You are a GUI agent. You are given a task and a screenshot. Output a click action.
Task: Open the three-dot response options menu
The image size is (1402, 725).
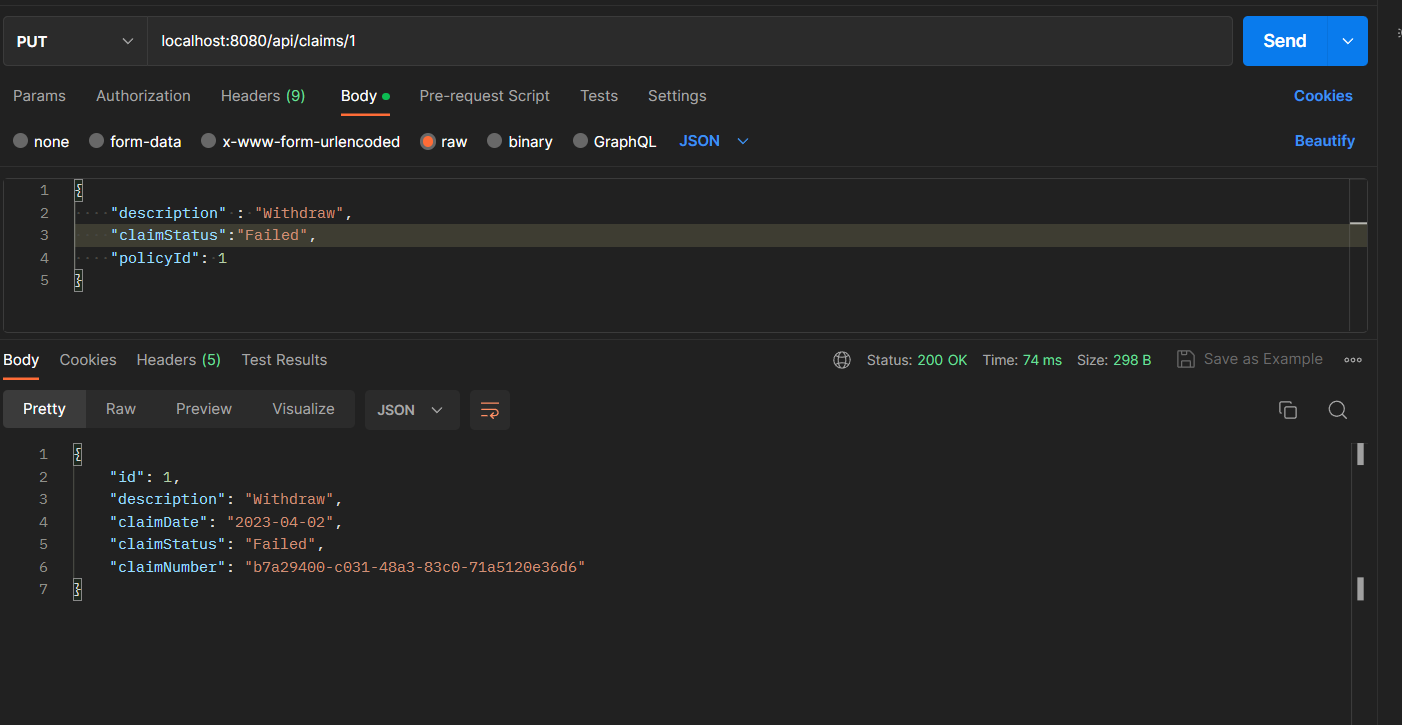[x=1353, y=360]
